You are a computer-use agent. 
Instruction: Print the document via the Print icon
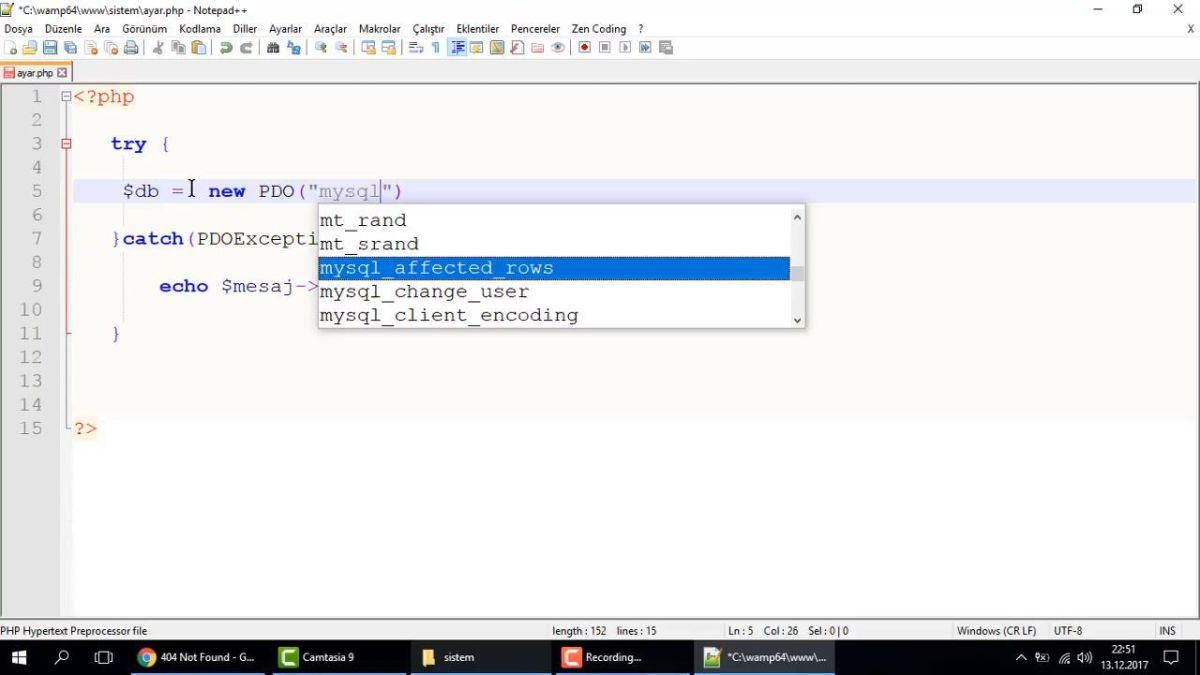point(131,47)
